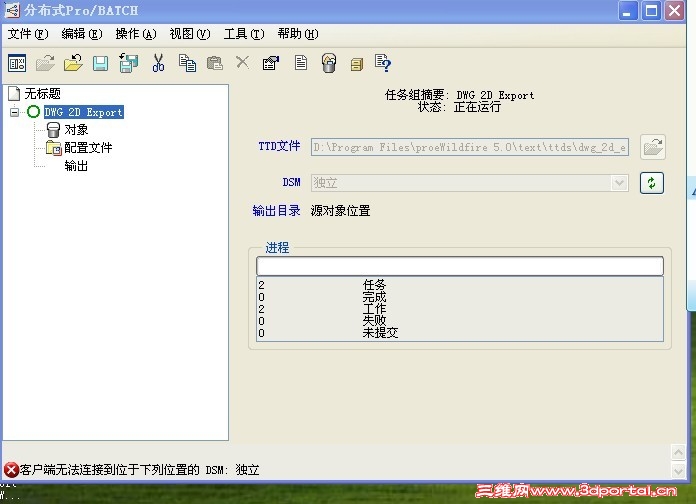
Task: Click the new task group toolbar icon
Action: [17, 63]
